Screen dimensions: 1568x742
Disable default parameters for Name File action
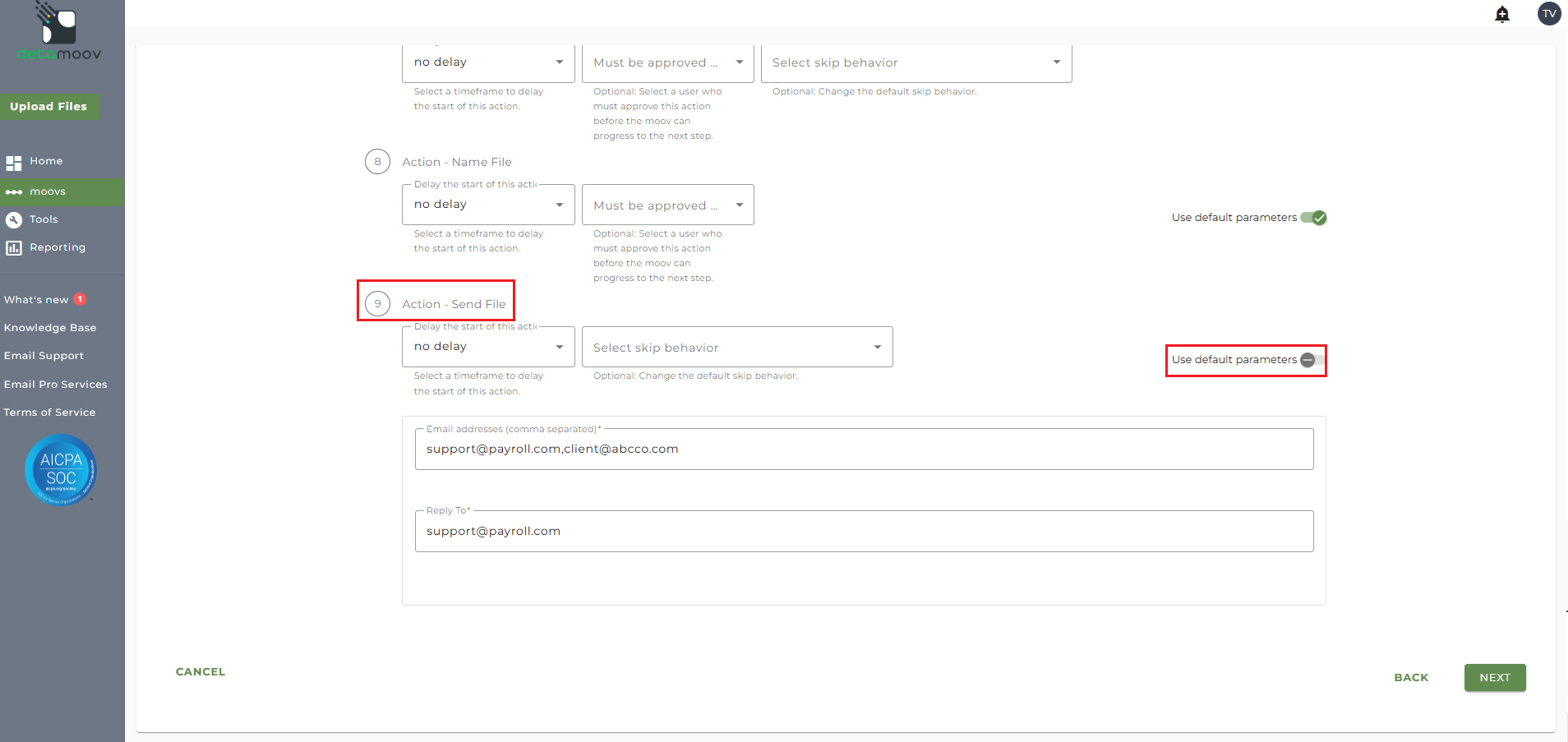point(1313,218)
